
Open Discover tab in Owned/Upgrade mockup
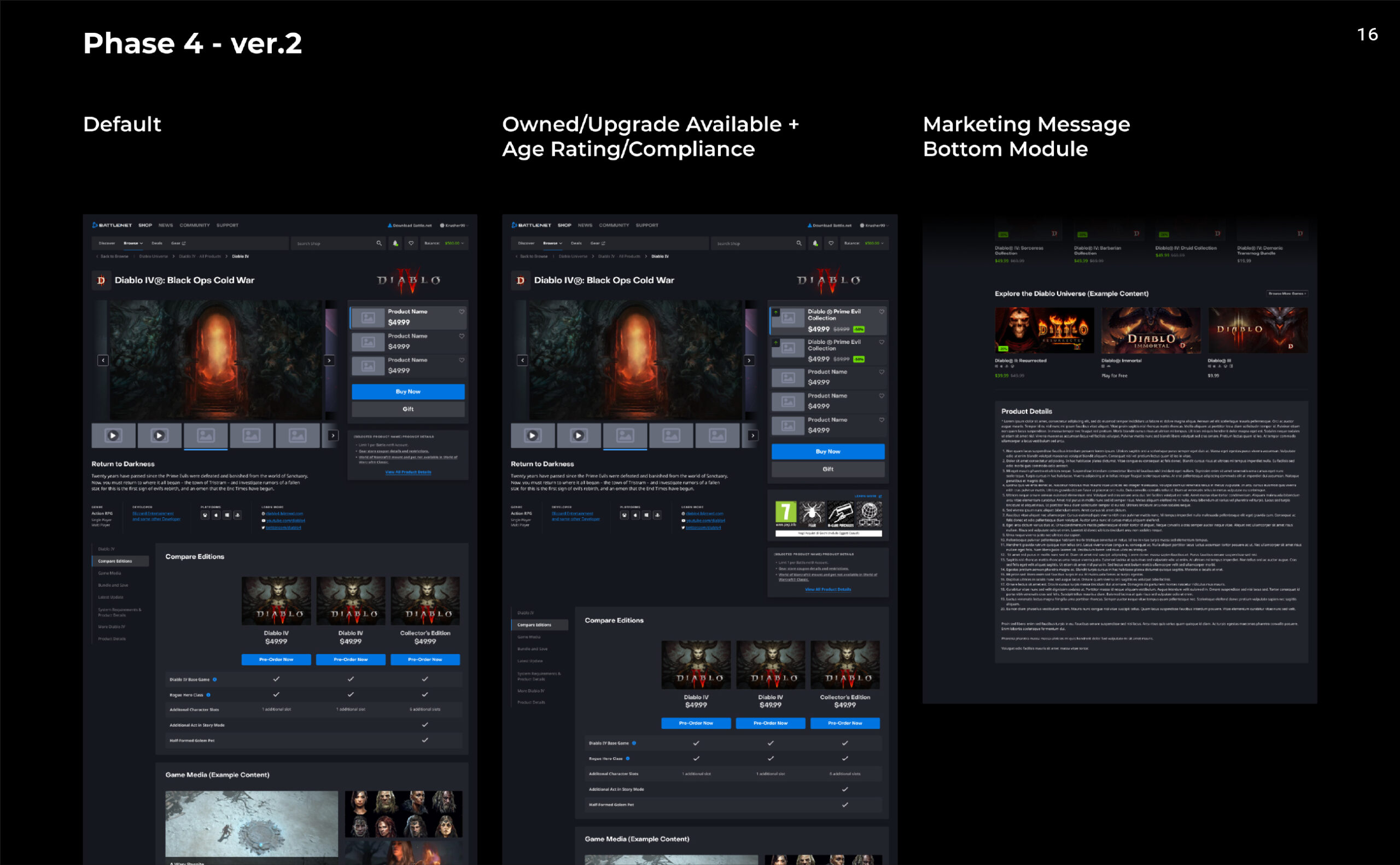pos(526,243)
